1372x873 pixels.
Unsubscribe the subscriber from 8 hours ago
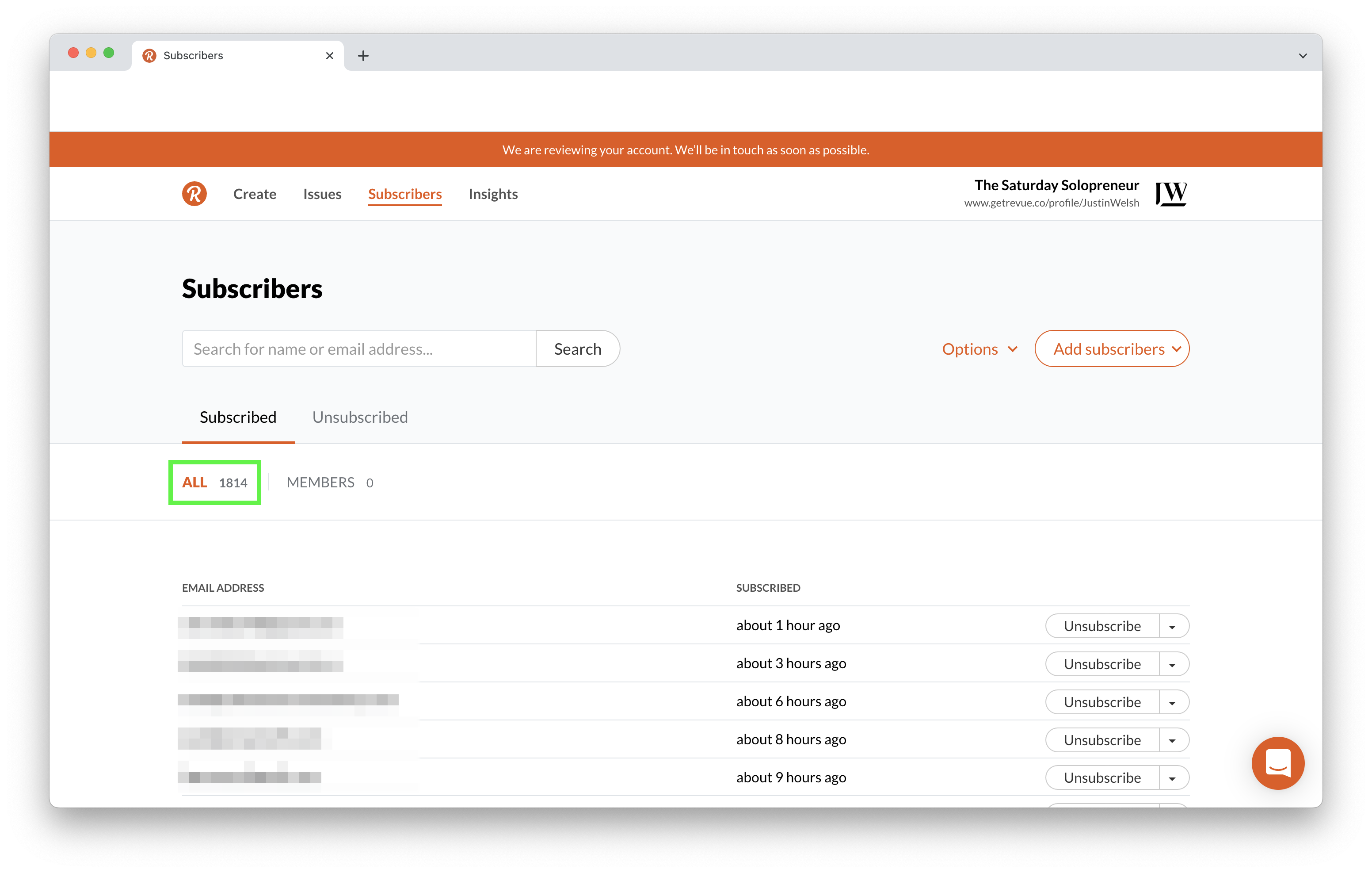click(x=1102, y=740)
